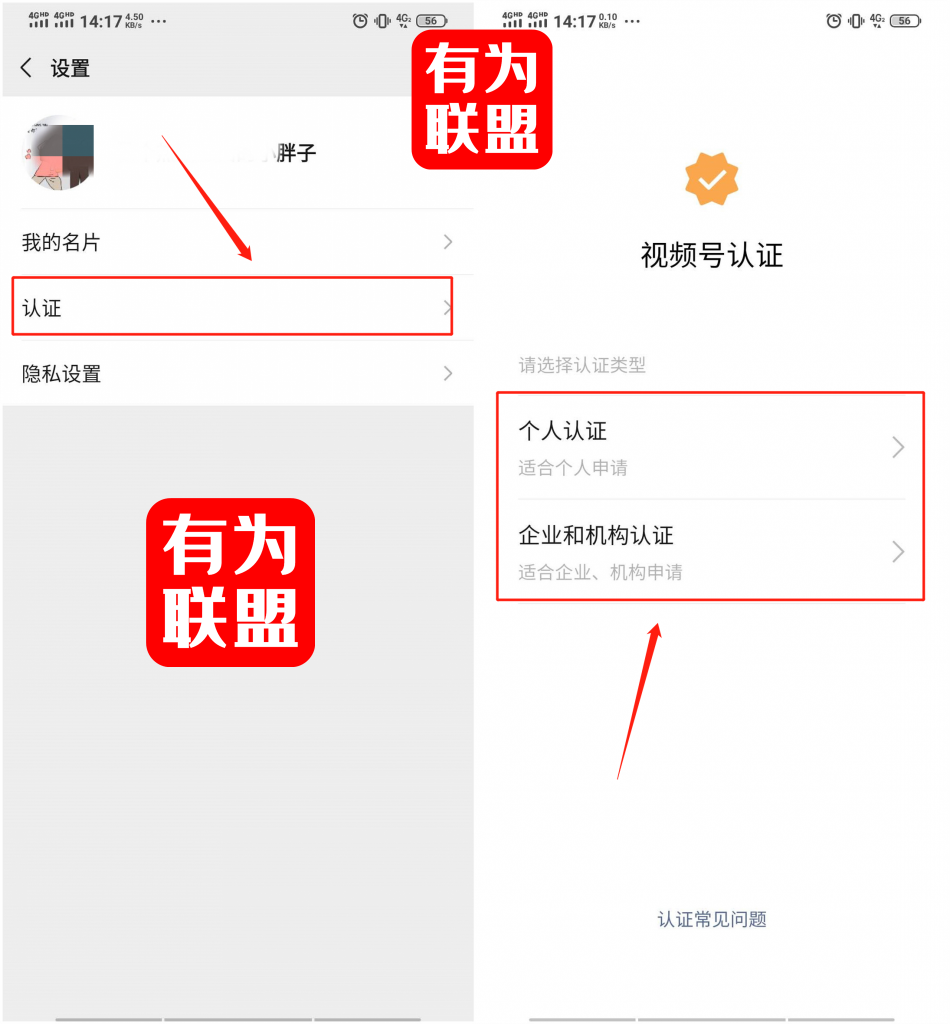Image resolution: width=950 pixels, height=1024 pixels.
Task: Choose 企业和机构认证 option
Action: pyautogui.click(x=711, y=551)
